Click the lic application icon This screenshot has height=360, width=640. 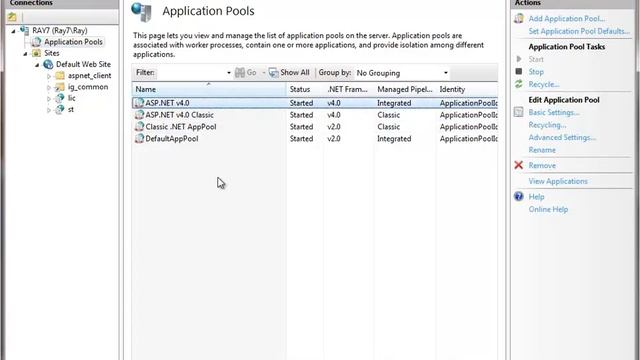pyautogui.click(x=60, y=98)
